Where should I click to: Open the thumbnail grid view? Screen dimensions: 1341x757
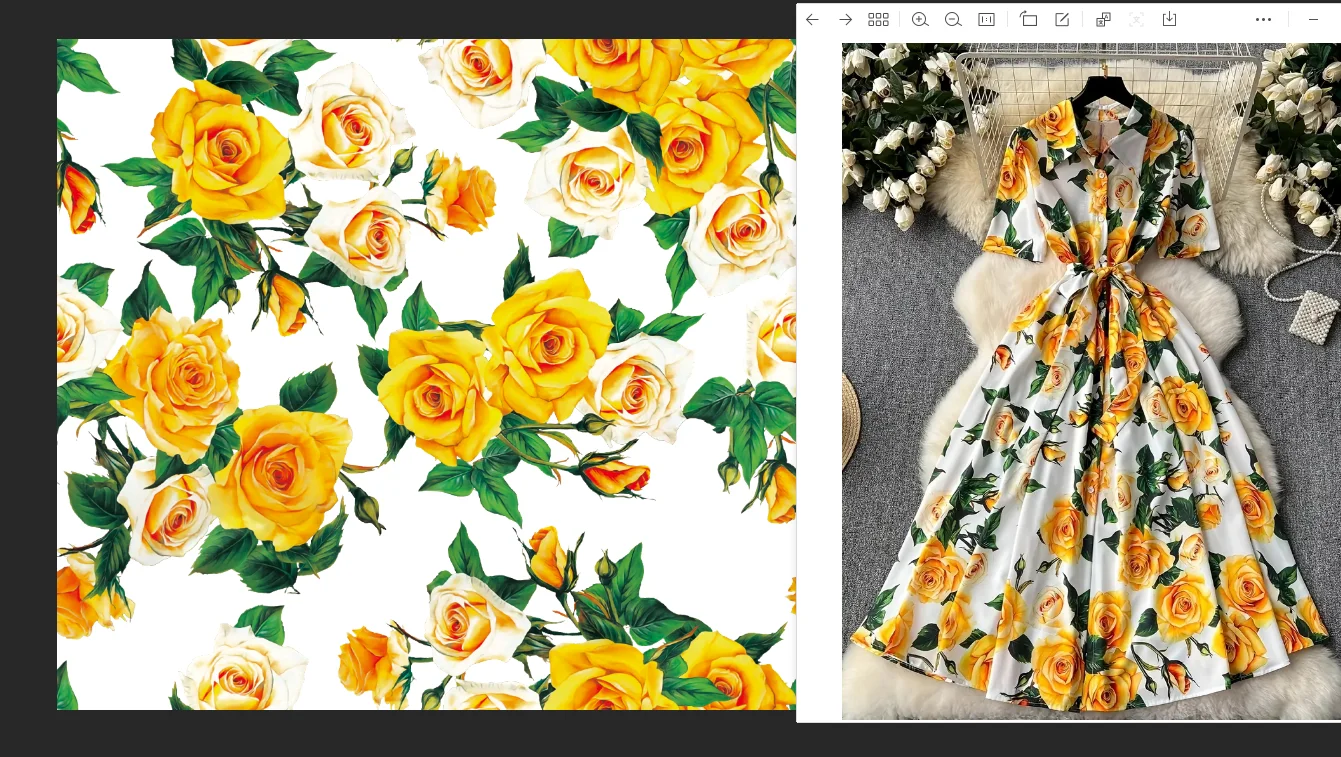pyautogui.click(x=878, y=20)
